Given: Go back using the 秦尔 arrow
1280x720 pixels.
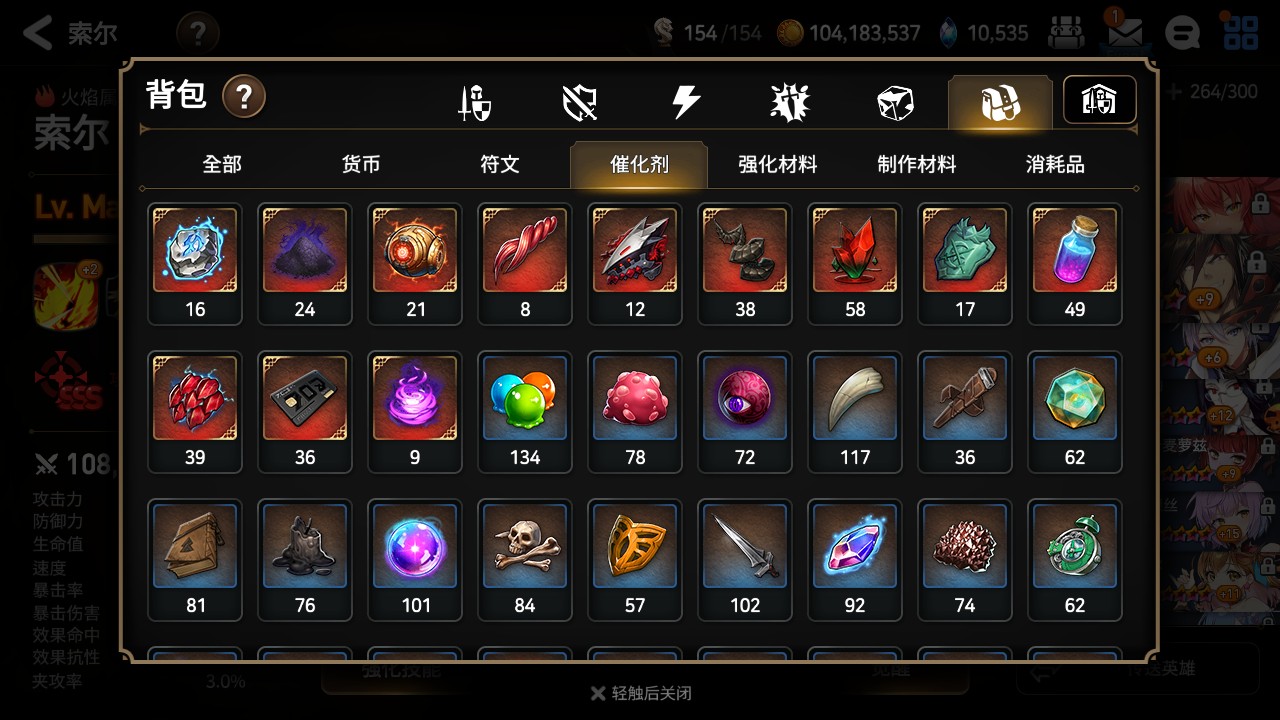Looking at the screenshot, I should [x=70, y=33].
